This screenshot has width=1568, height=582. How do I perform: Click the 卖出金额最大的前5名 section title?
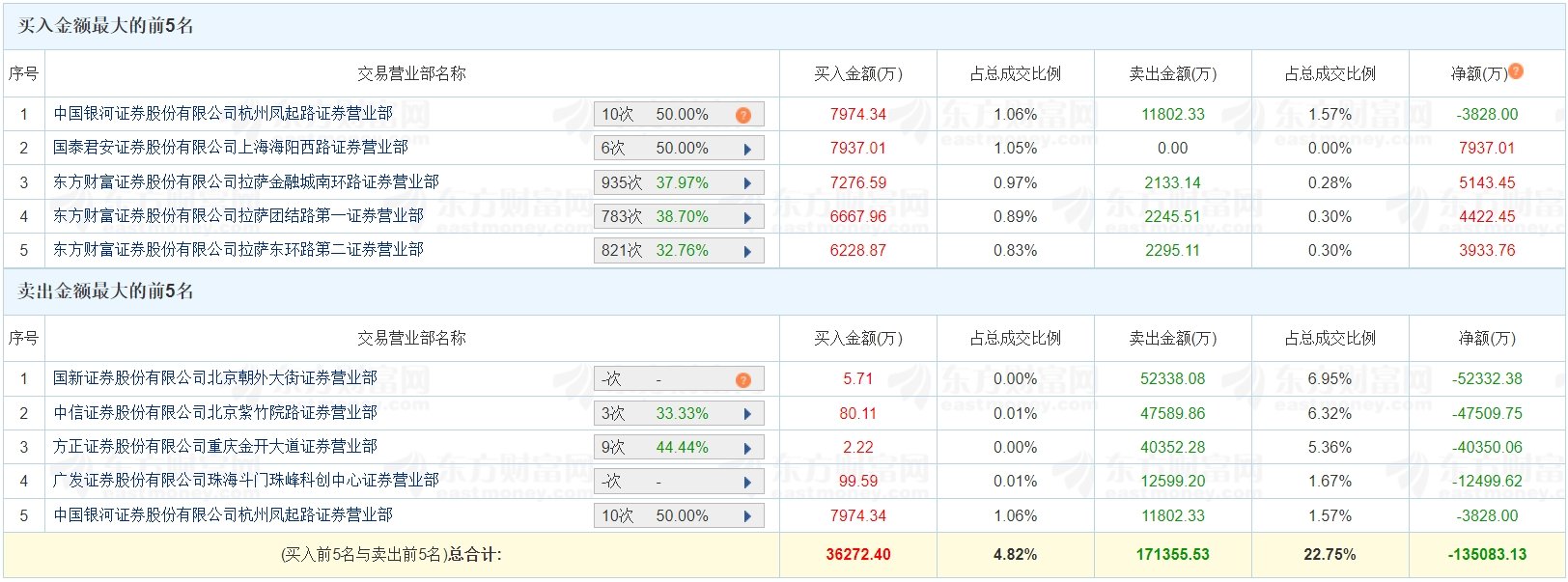click(x=106, y=291)
